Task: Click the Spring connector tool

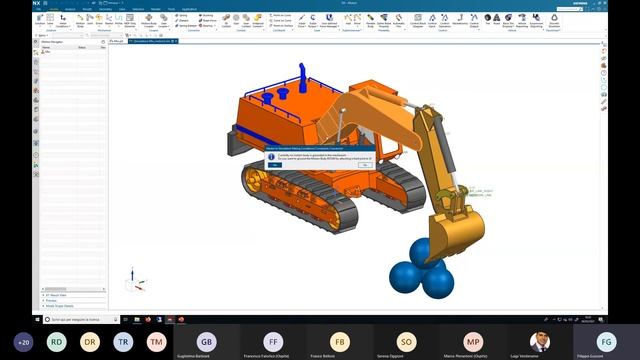Action: click(x=181, y=16)
